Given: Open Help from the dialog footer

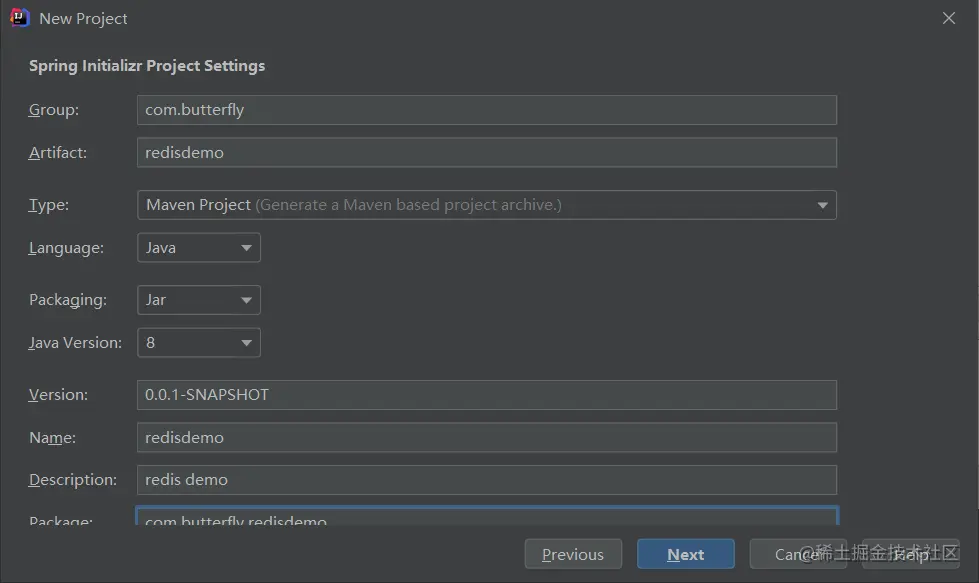Looking at the screenshot, I should 910,554.
